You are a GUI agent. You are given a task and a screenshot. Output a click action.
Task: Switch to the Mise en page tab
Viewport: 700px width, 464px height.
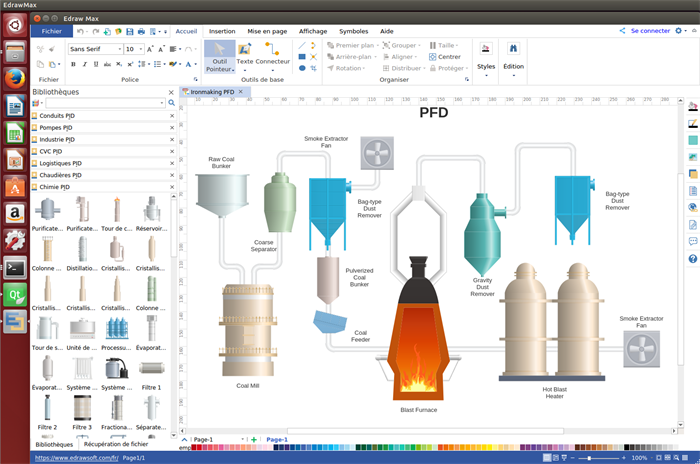point(267,31)
